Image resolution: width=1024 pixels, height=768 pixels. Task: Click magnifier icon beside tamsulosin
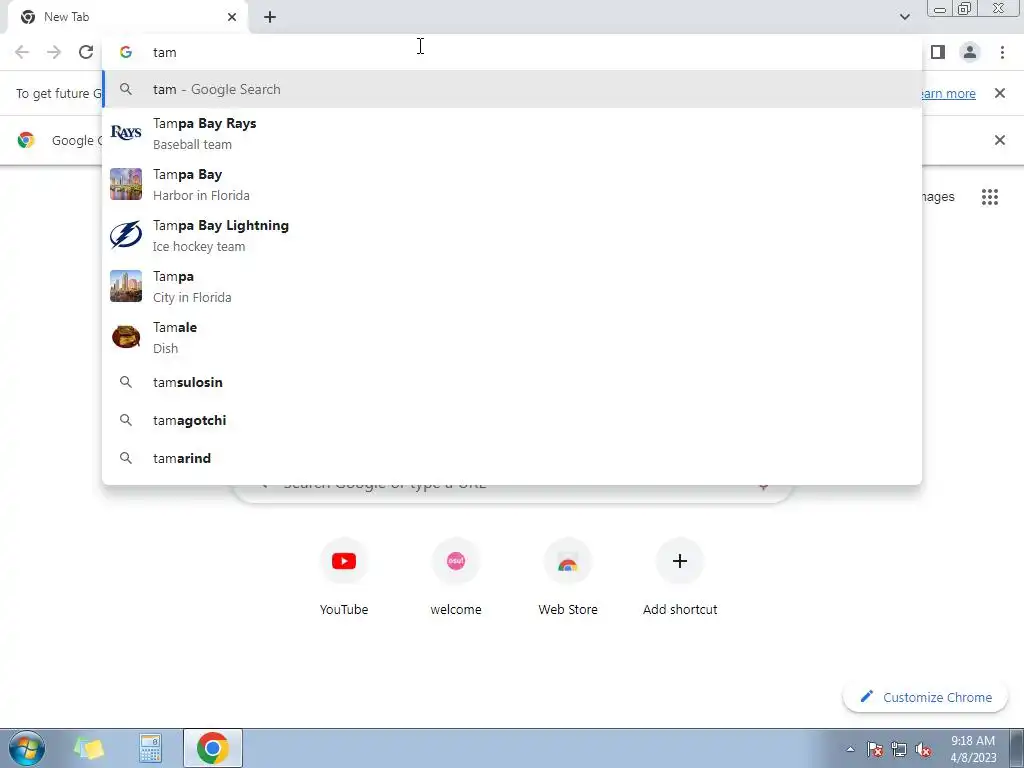tap(126, 382)
